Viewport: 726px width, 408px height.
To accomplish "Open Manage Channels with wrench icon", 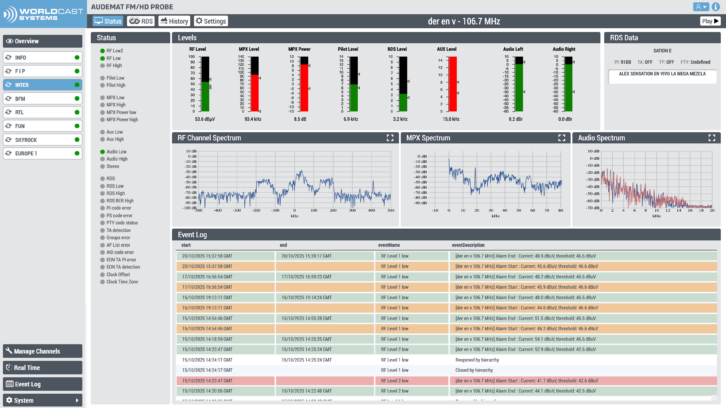I will [42, 351].
